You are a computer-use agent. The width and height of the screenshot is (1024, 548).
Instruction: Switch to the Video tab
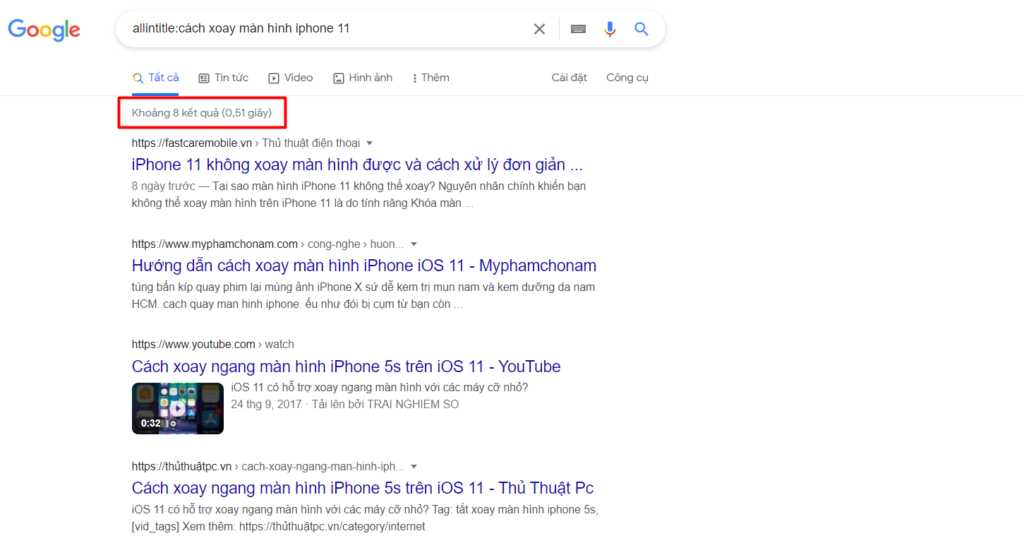click(x=291, y=78)
